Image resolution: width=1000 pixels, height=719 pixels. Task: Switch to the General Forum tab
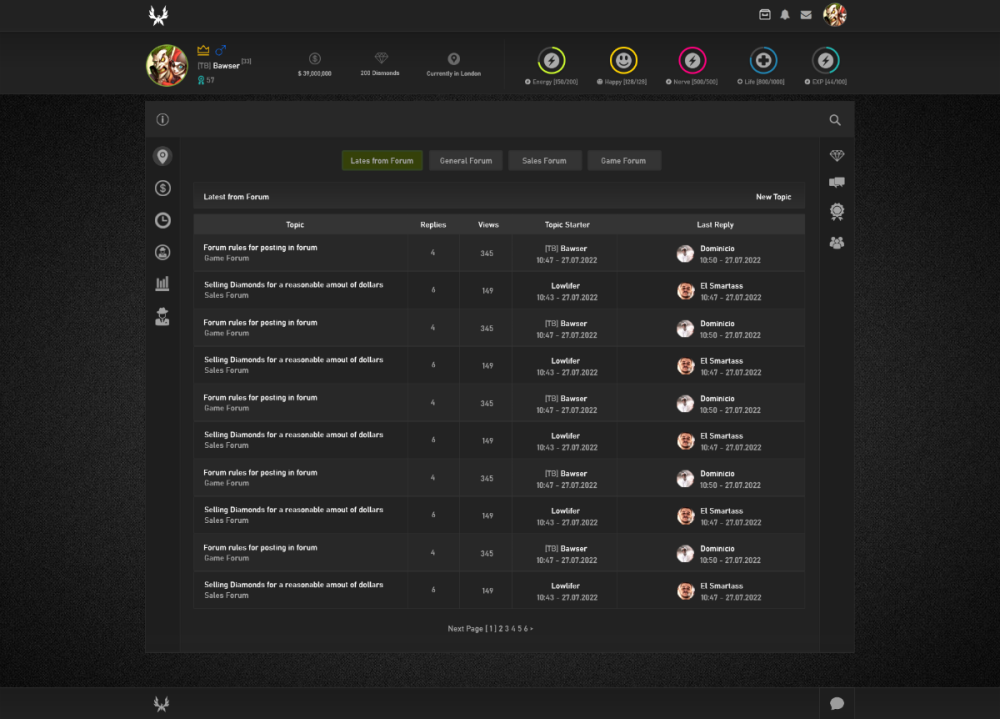tap(466, 161)
